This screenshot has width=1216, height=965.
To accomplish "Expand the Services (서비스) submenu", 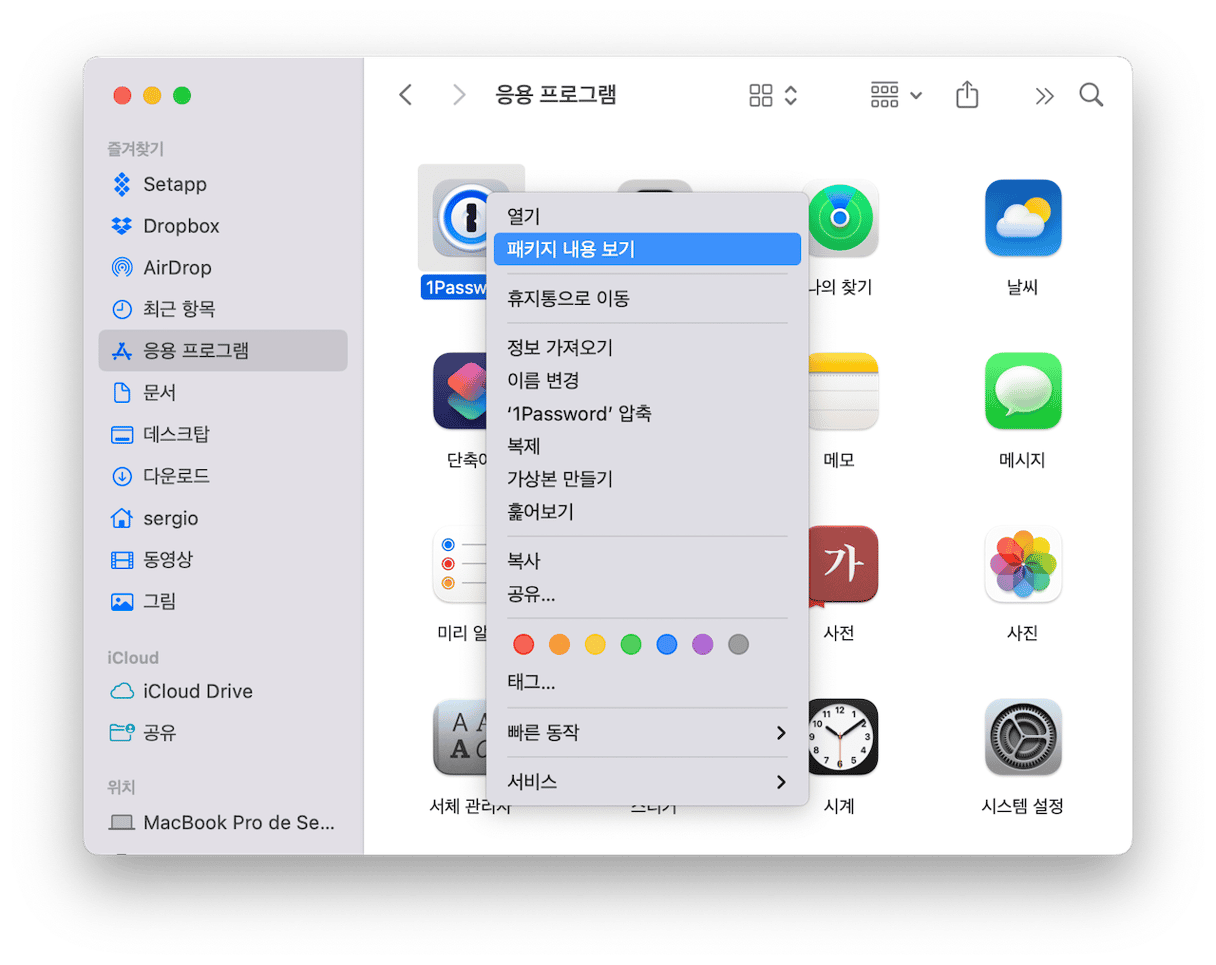I will tap(646, 782).
